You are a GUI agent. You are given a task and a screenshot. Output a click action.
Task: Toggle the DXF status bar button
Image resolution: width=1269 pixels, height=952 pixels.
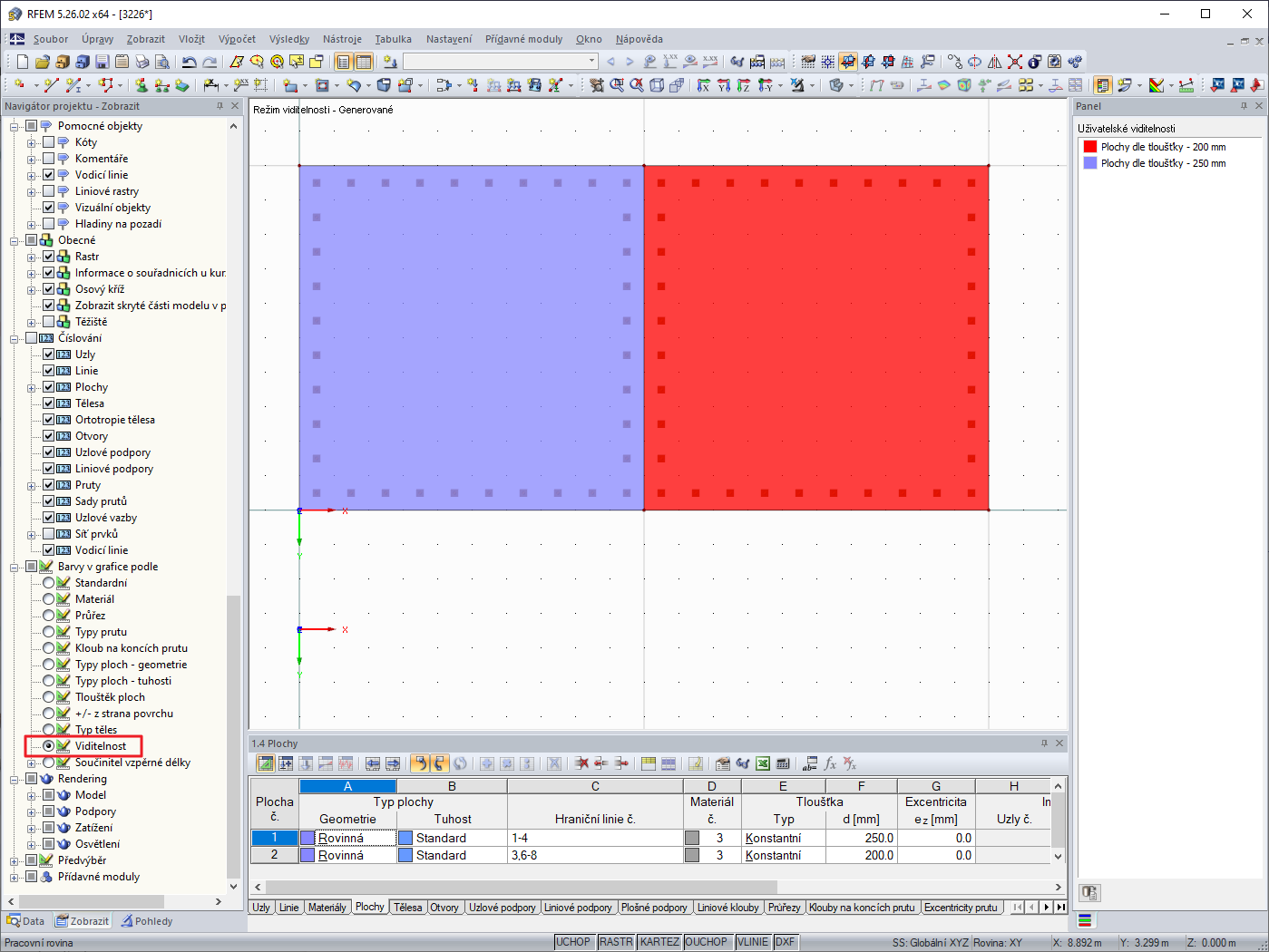click(x=786, y=942)
